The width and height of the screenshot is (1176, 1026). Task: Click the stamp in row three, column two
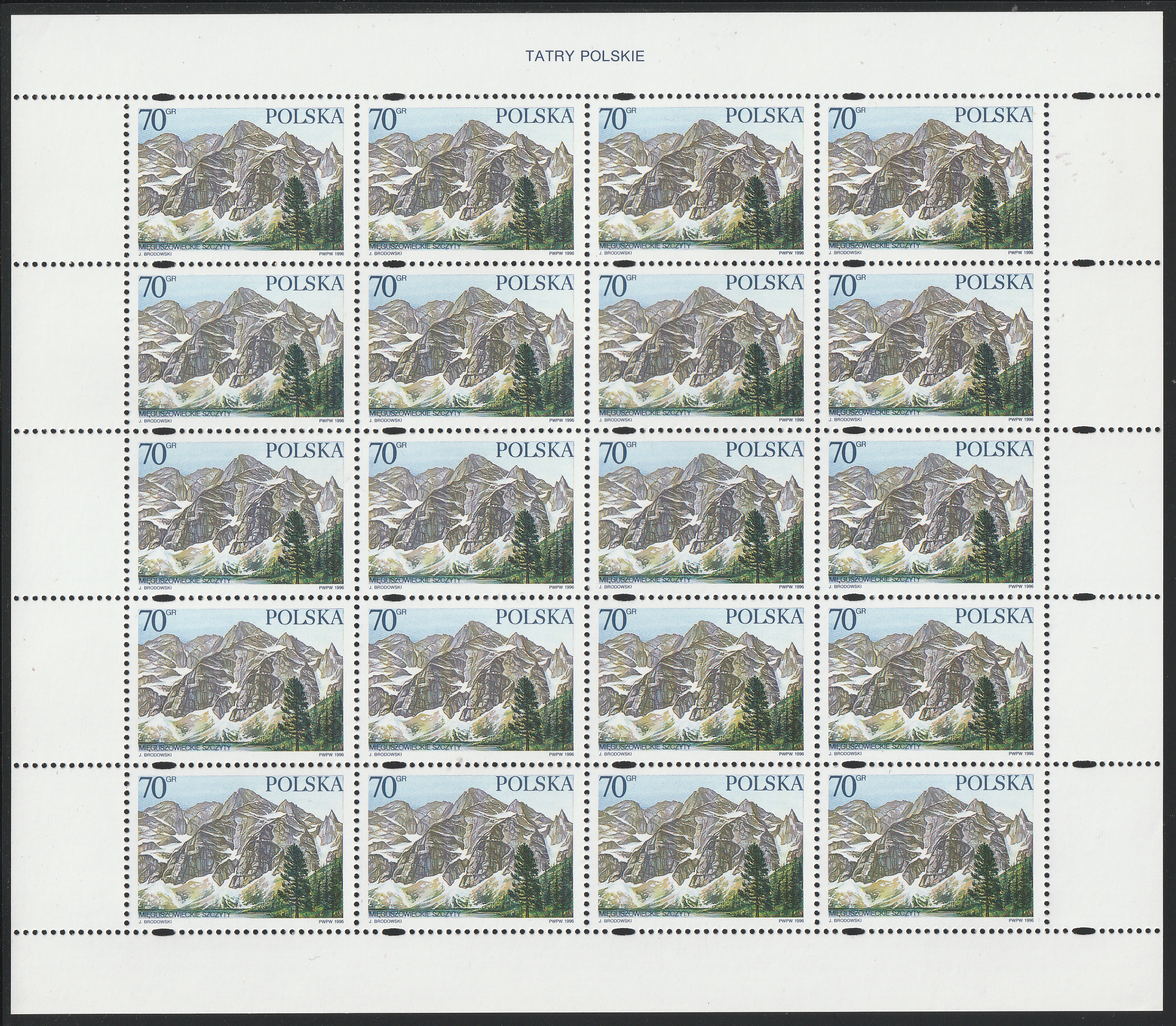coord(470,512)
